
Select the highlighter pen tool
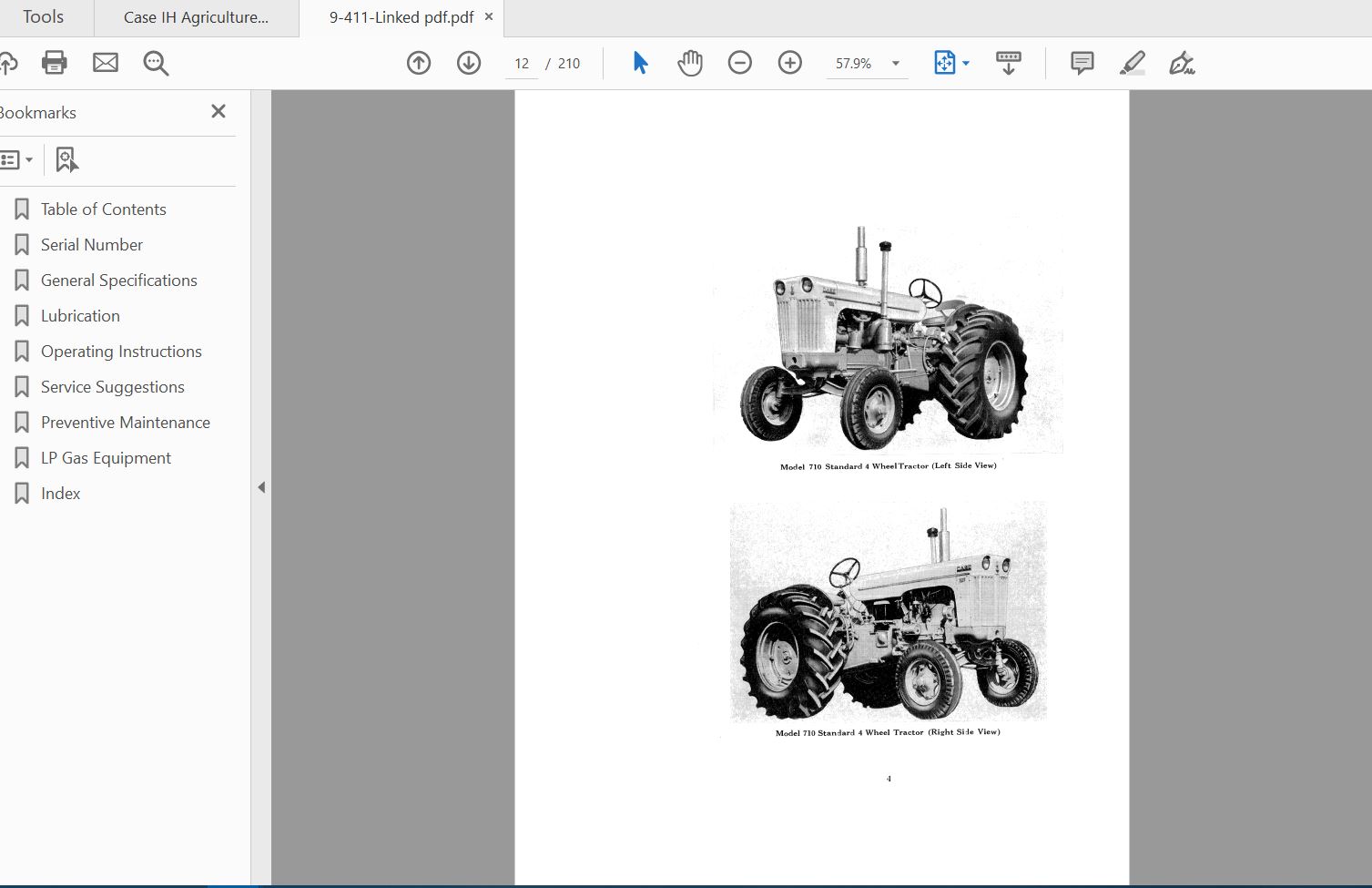(1132, 63)
